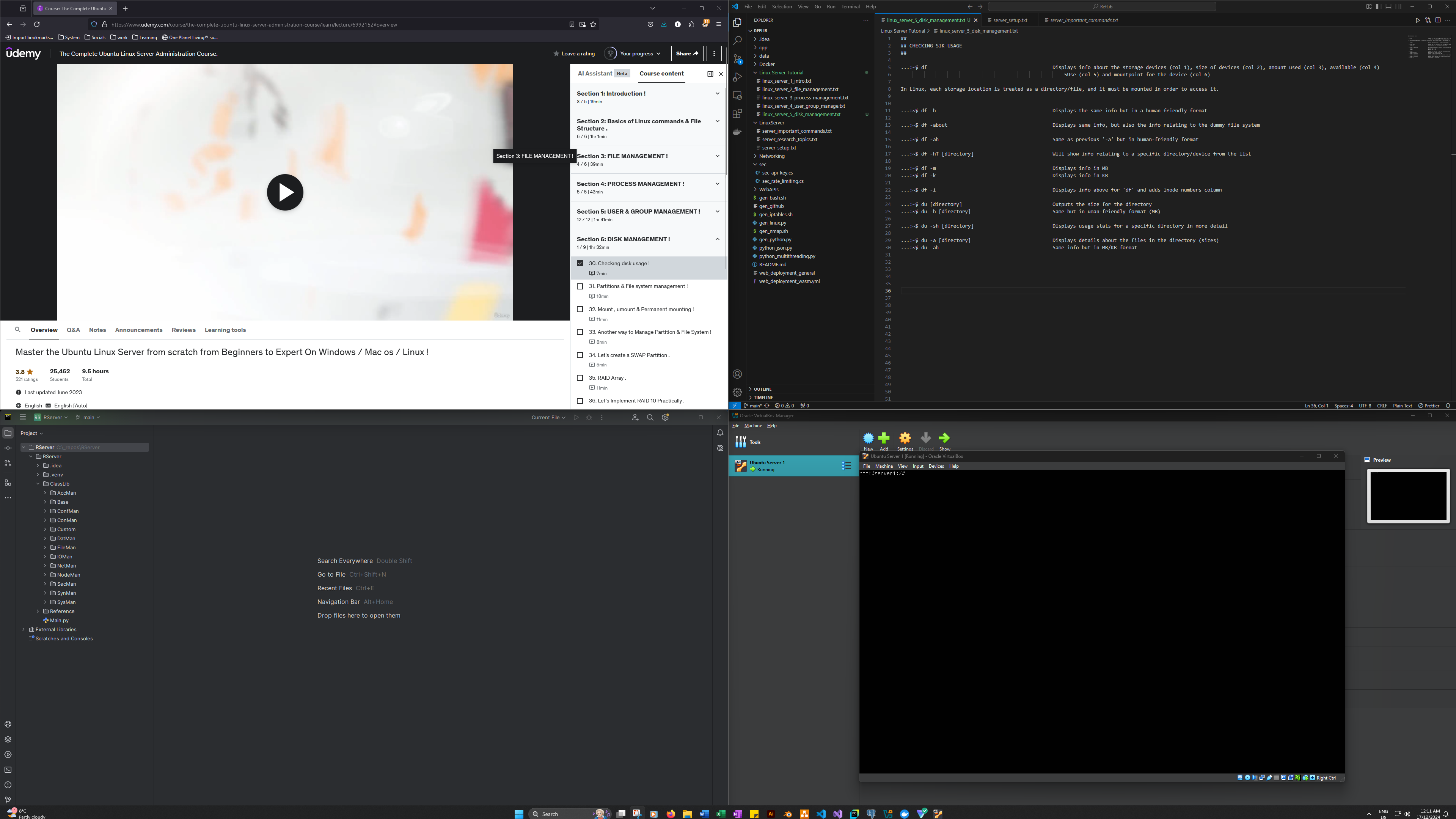Click VirtualBox VM Preview thumbnail
Image resolution: width=1456 pixels, height=819 pixels.
point(1409,496)
